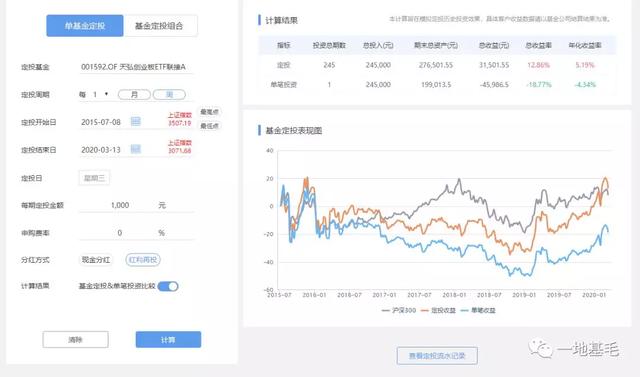Screen dimensions: 640x377
Task: Click the start date field 2015-07-08
Action: click(x=101, y=122)
